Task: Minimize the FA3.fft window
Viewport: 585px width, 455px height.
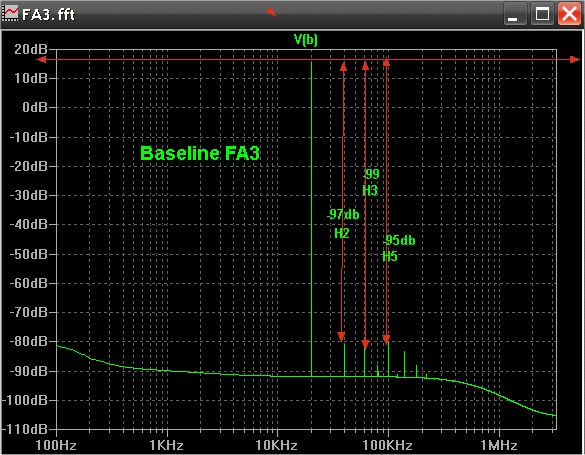Action: [515, 14]
